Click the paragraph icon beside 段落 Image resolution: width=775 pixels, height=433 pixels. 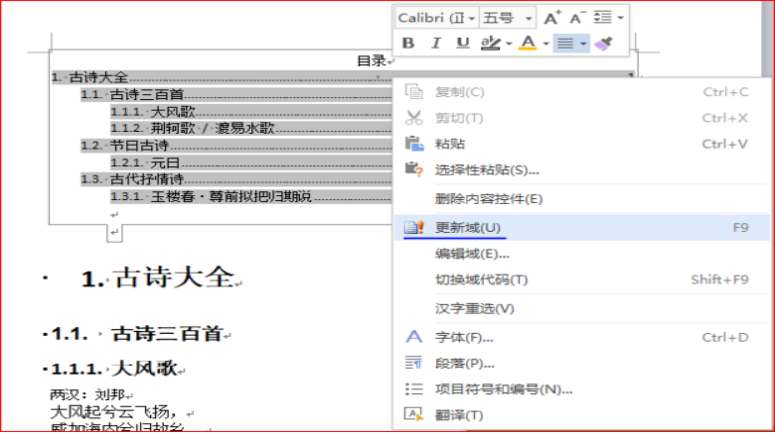click(x=413, y=363)
